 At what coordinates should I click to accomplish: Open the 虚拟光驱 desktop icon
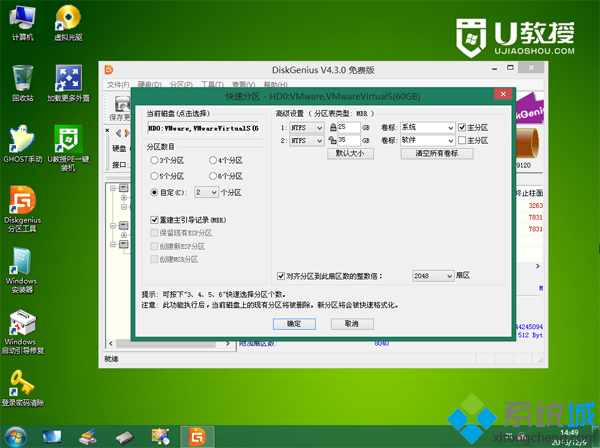pos(69,19)
